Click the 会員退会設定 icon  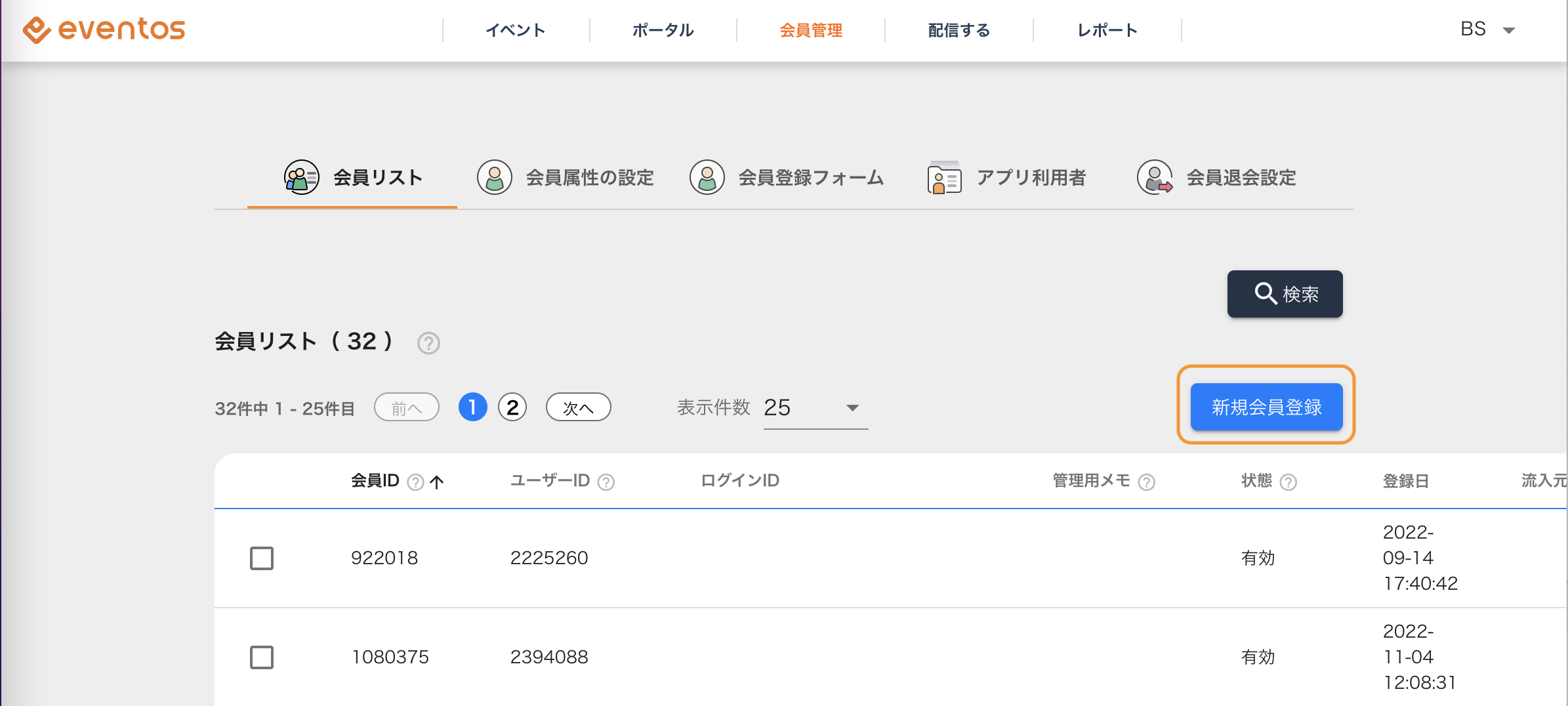[1155, 177]
